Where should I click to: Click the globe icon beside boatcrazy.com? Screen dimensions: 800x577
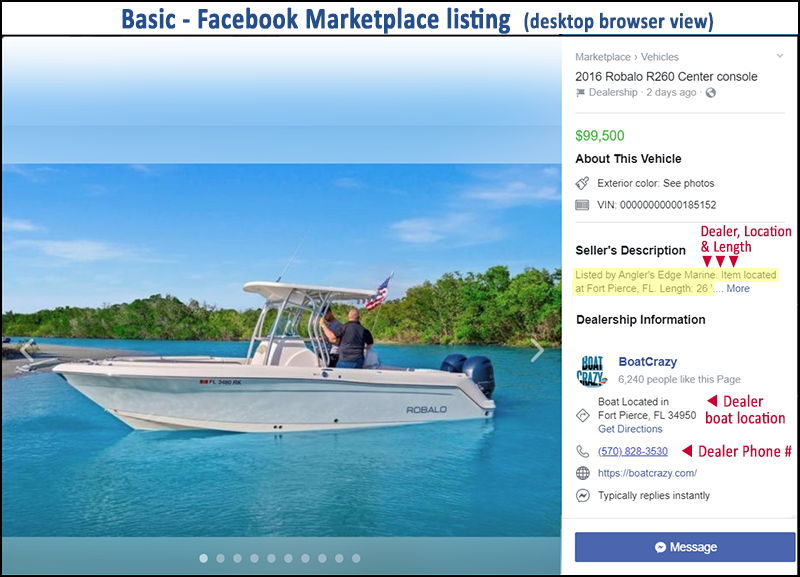583,473
